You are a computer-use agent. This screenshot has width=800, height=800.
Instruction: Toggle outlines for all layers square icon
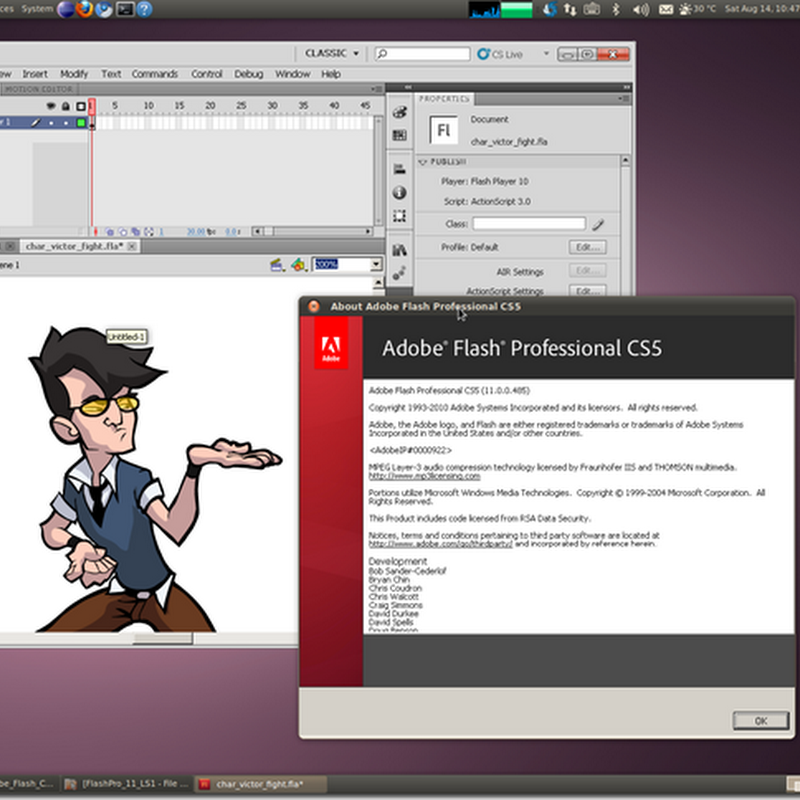click(x=81, y=106)
